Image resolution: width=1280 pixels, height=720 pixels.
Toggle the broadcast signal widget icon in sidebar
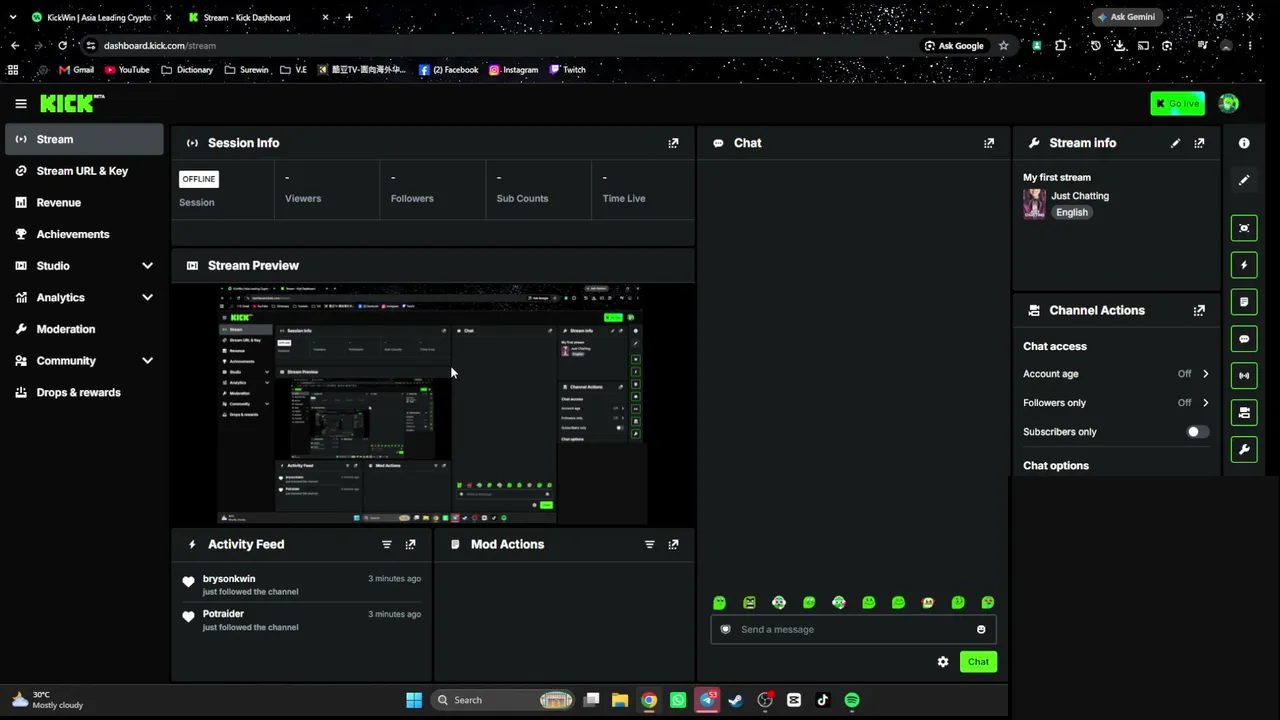pyautogui.click(x=1244, y=376)
